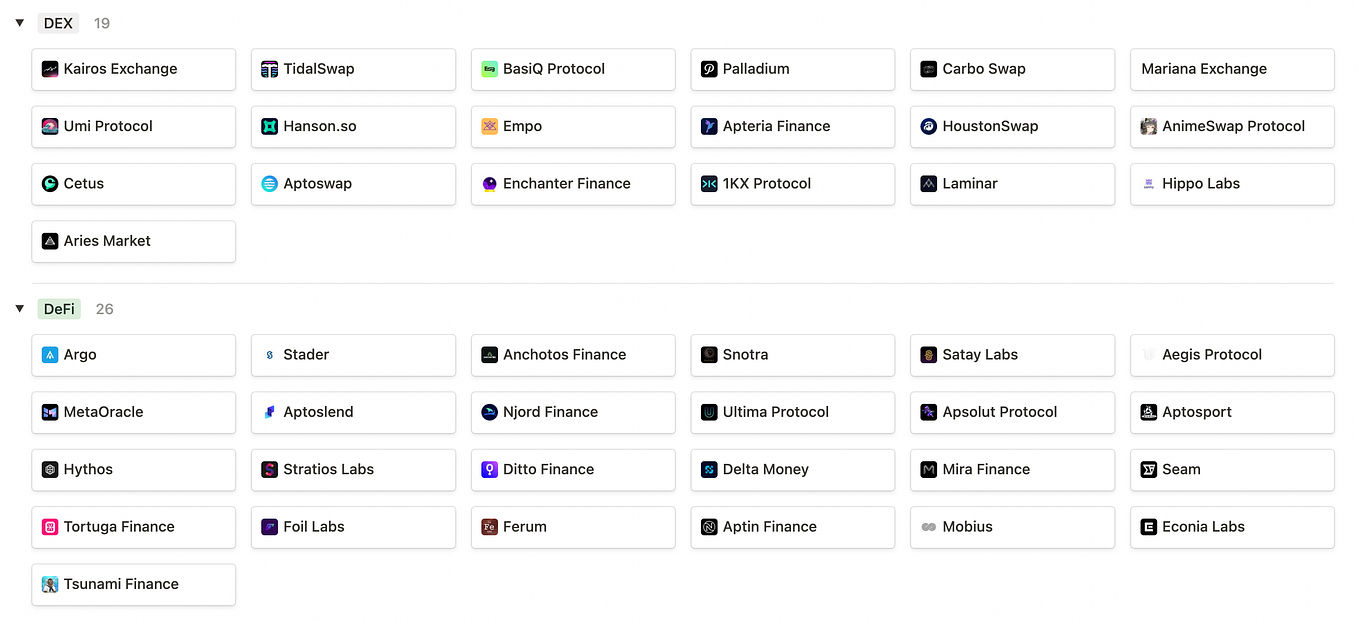Click the Kairos Exchange logo icon

click(x=51, y=69)
